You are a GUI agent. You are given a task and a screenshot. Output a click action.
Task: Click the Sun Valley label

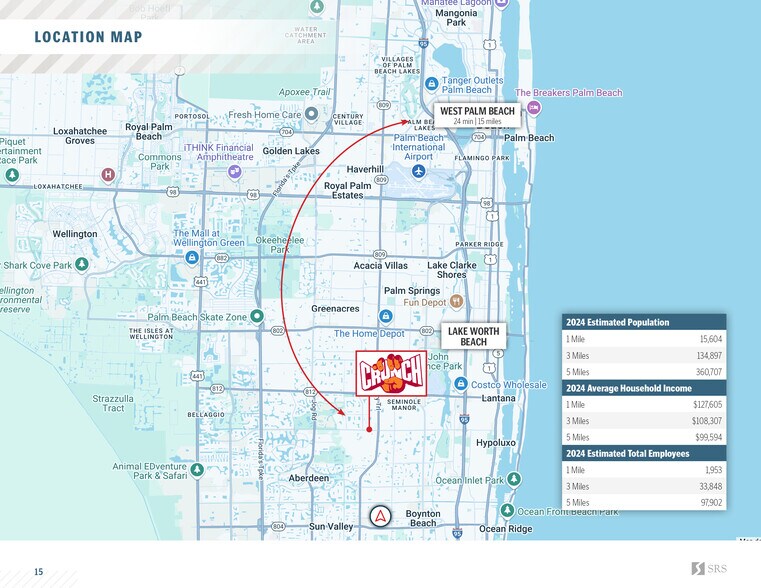[x=331, y=527]
